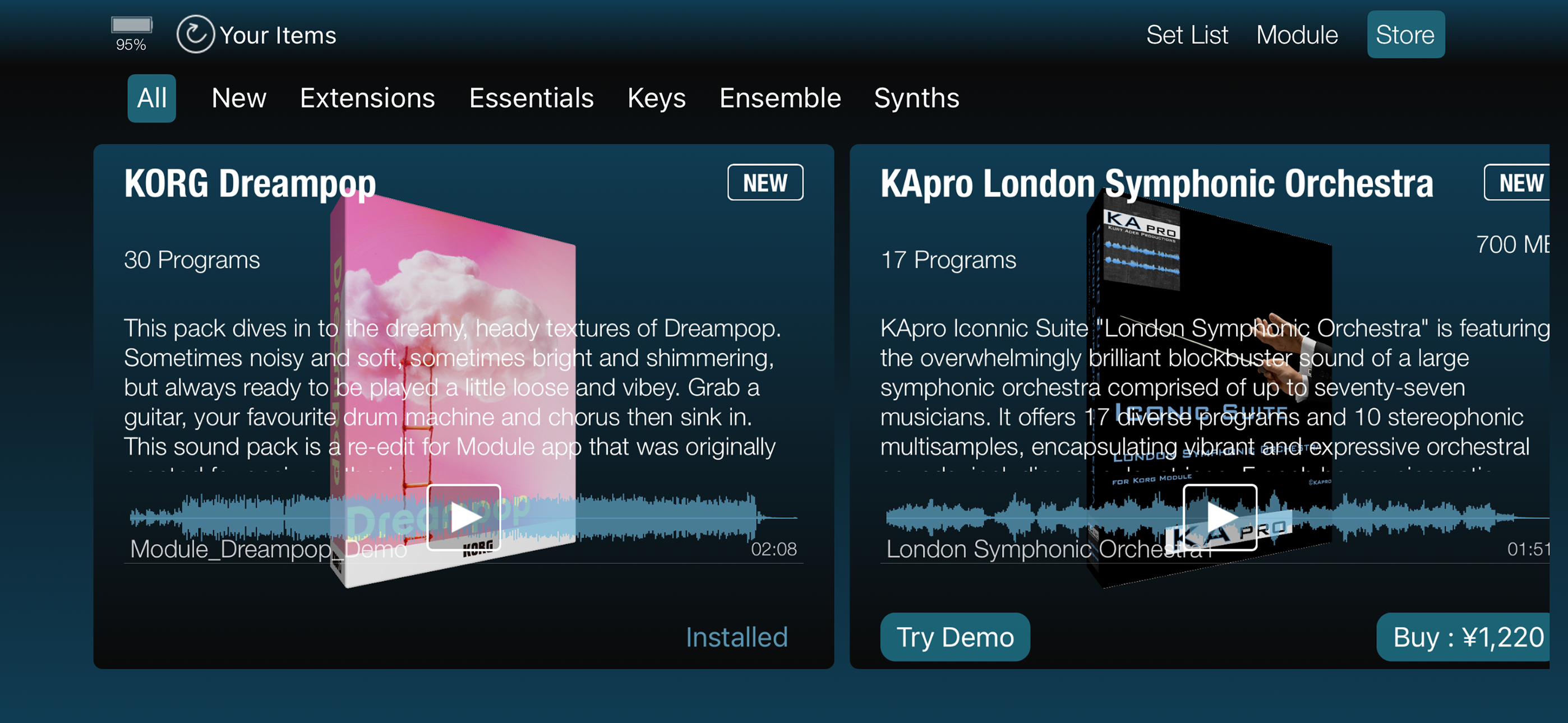1568x723 pixels.
Task: Go to the Module page
Action: pyautogui.click(x=1297, y=35)
